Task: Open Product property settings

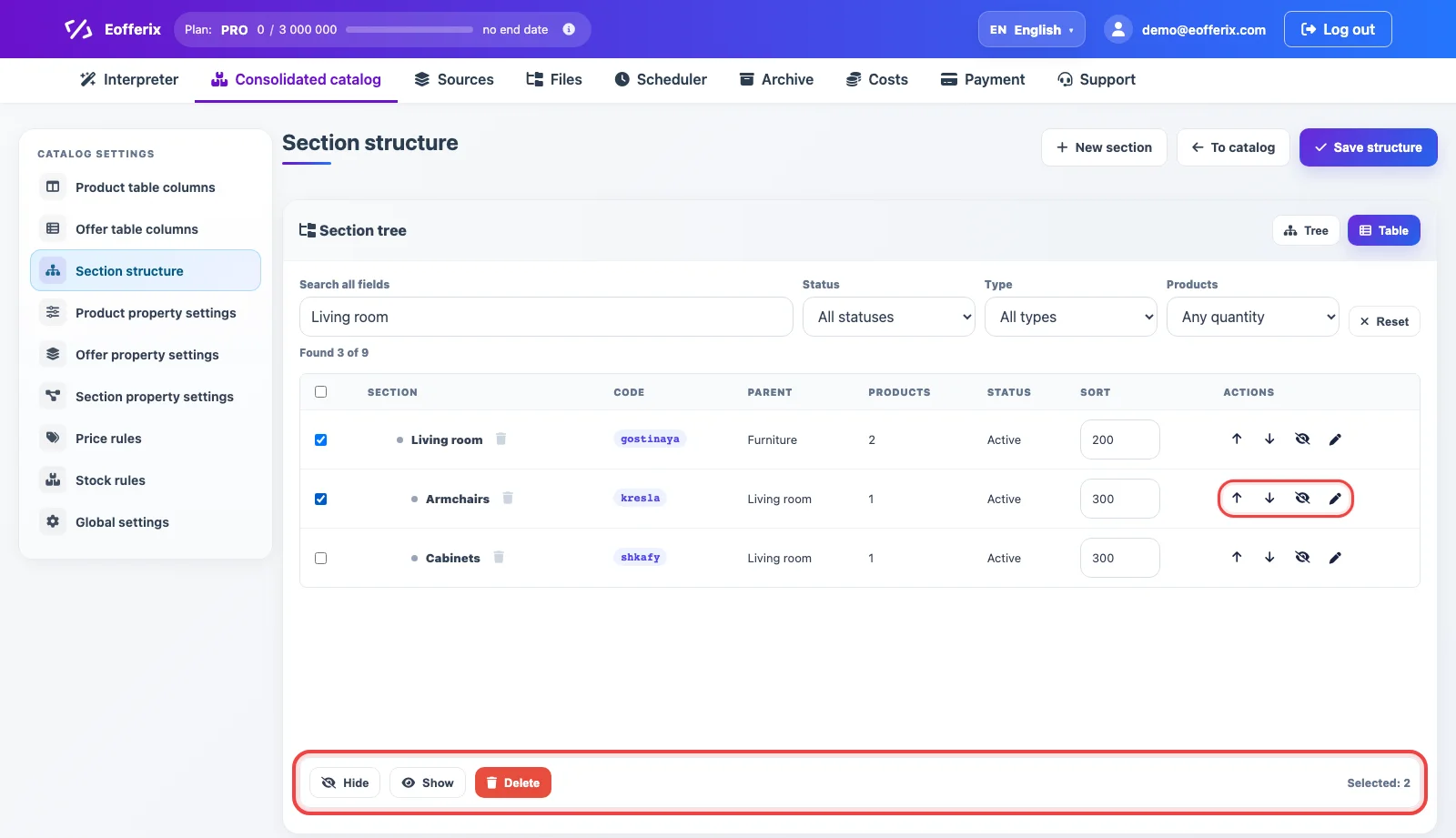Action: coord(146,312)
